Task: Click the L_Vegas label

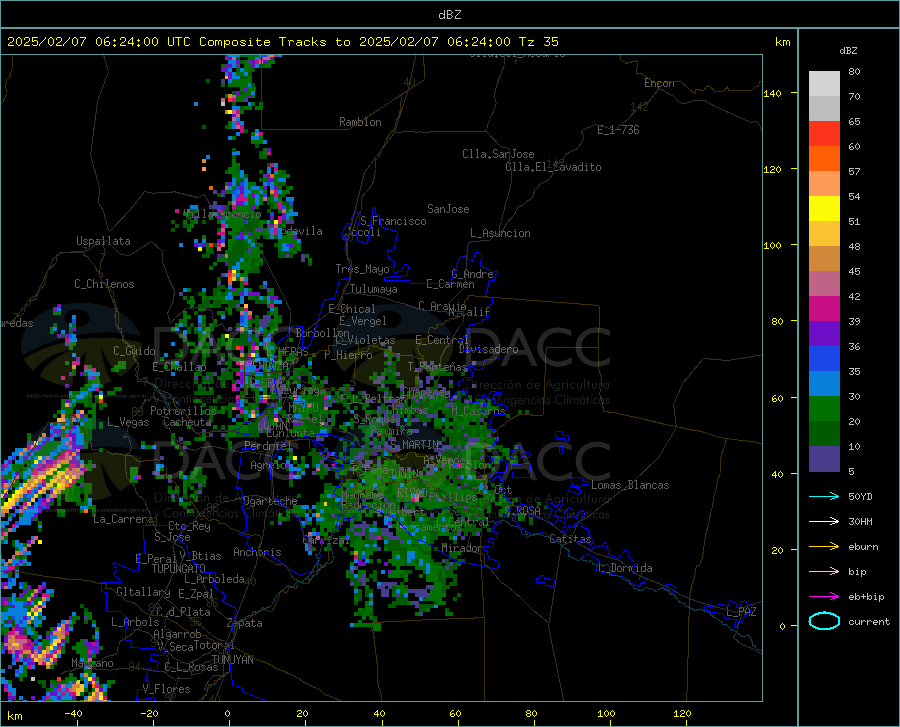Action: [128, 422]
